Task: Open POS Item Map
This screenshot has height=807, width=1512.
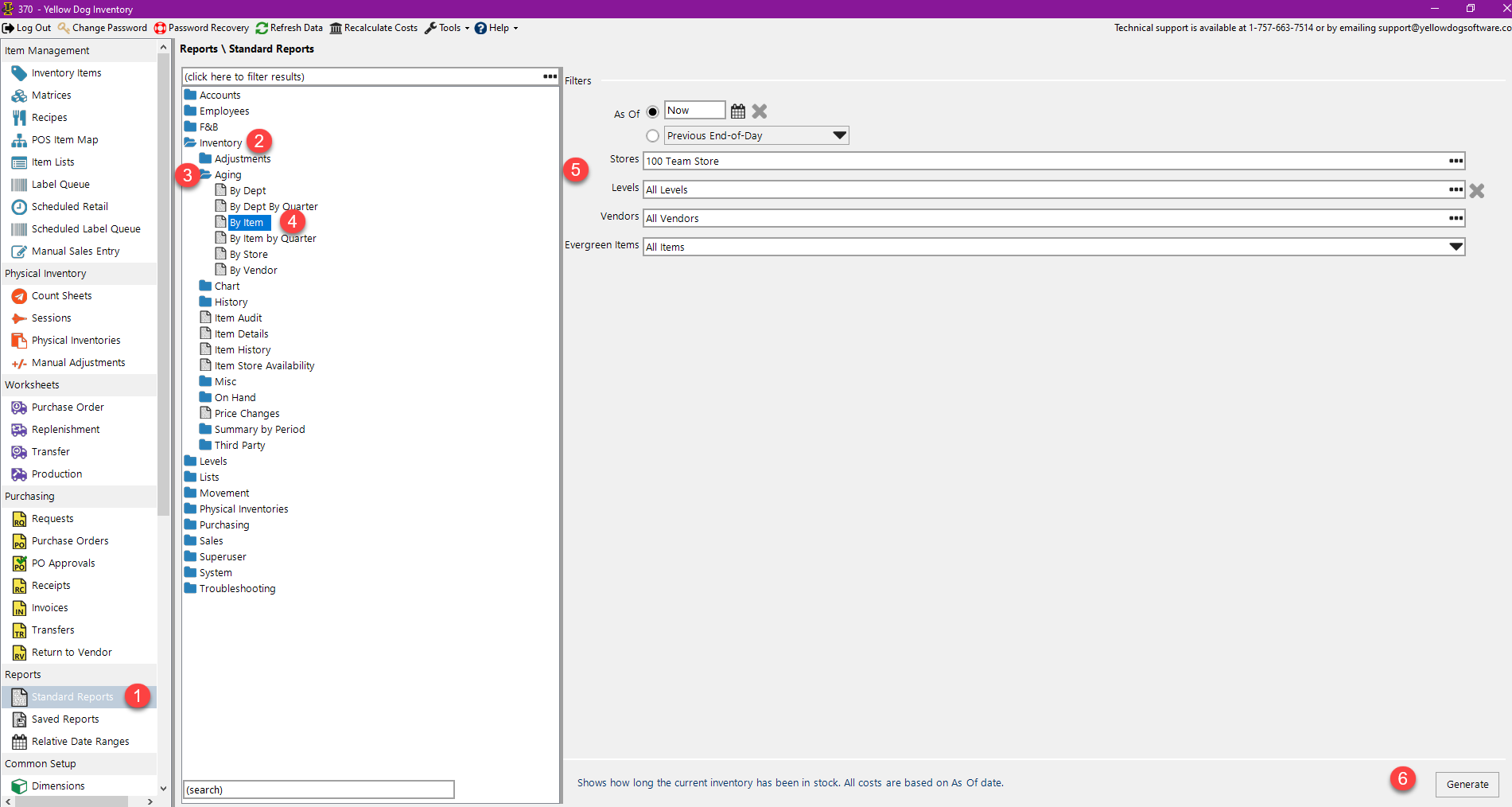Action: click(x=64, y=140)
